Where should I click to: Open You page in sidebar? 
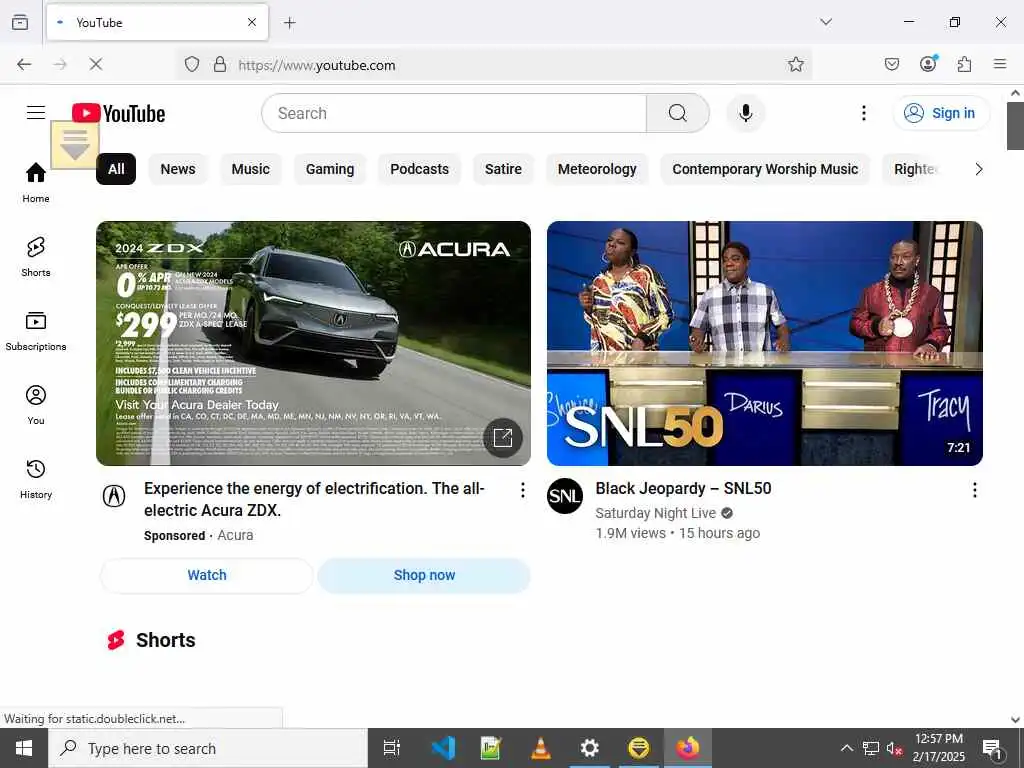point(36,405)
